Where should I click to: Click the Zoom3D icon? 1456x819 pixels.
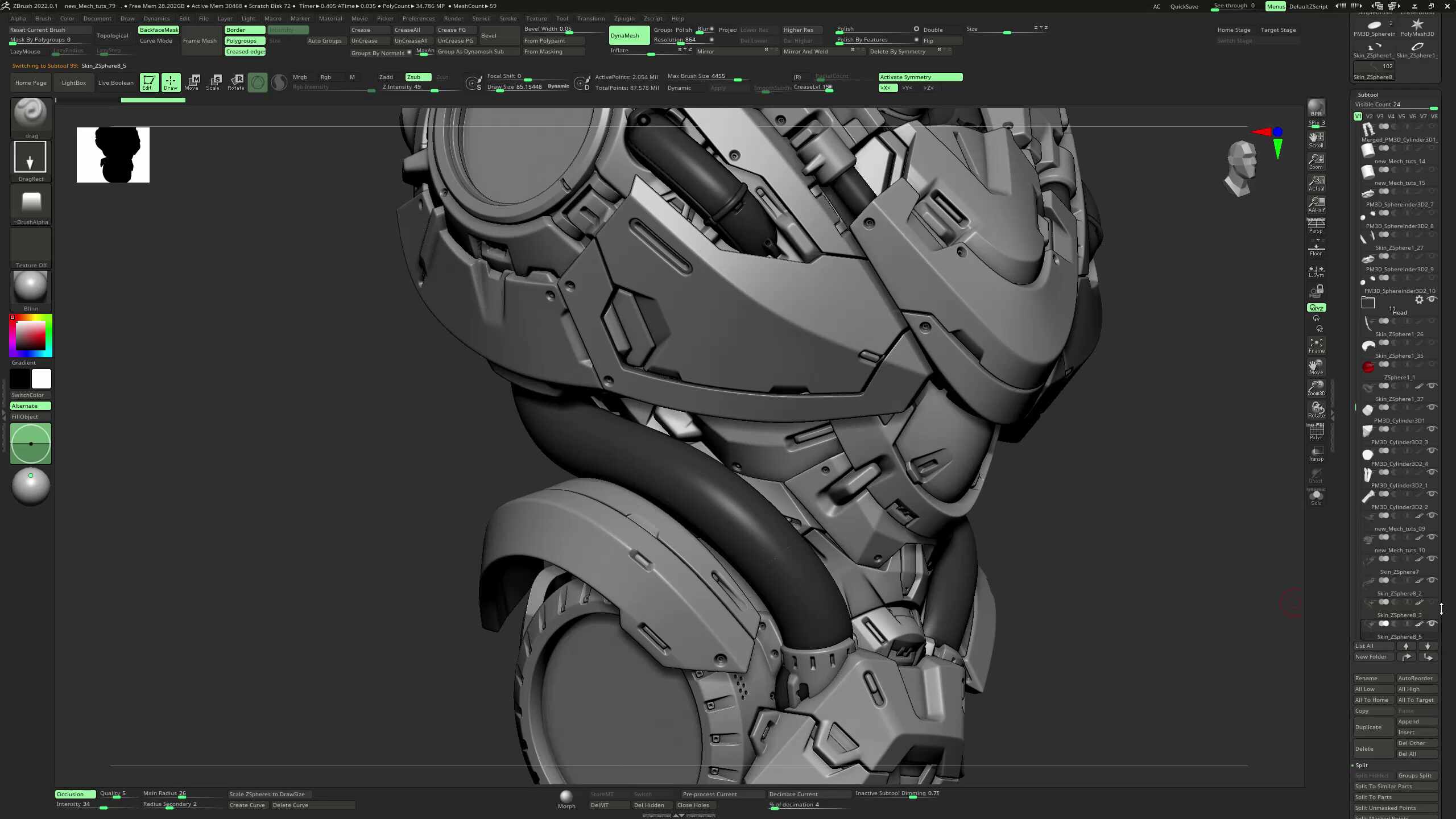(x=1316, y=388)
